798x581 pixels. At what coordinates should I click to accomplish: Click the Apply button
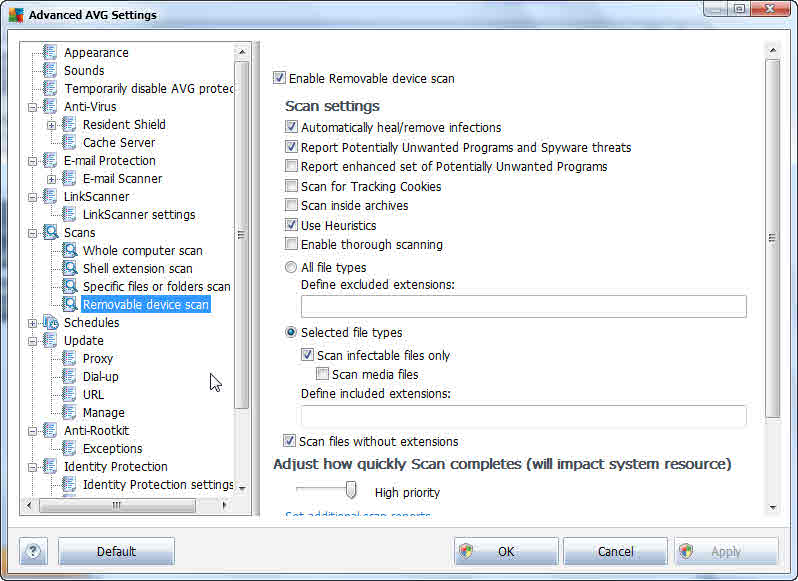point(726,551)
